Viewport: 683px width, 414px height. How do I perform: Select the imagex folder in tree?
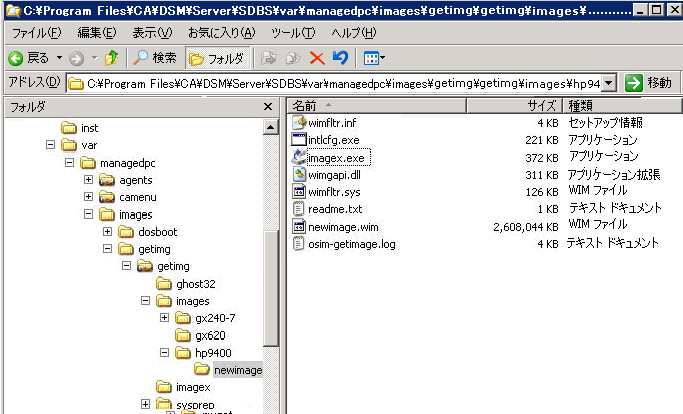(x=183, y=387)
